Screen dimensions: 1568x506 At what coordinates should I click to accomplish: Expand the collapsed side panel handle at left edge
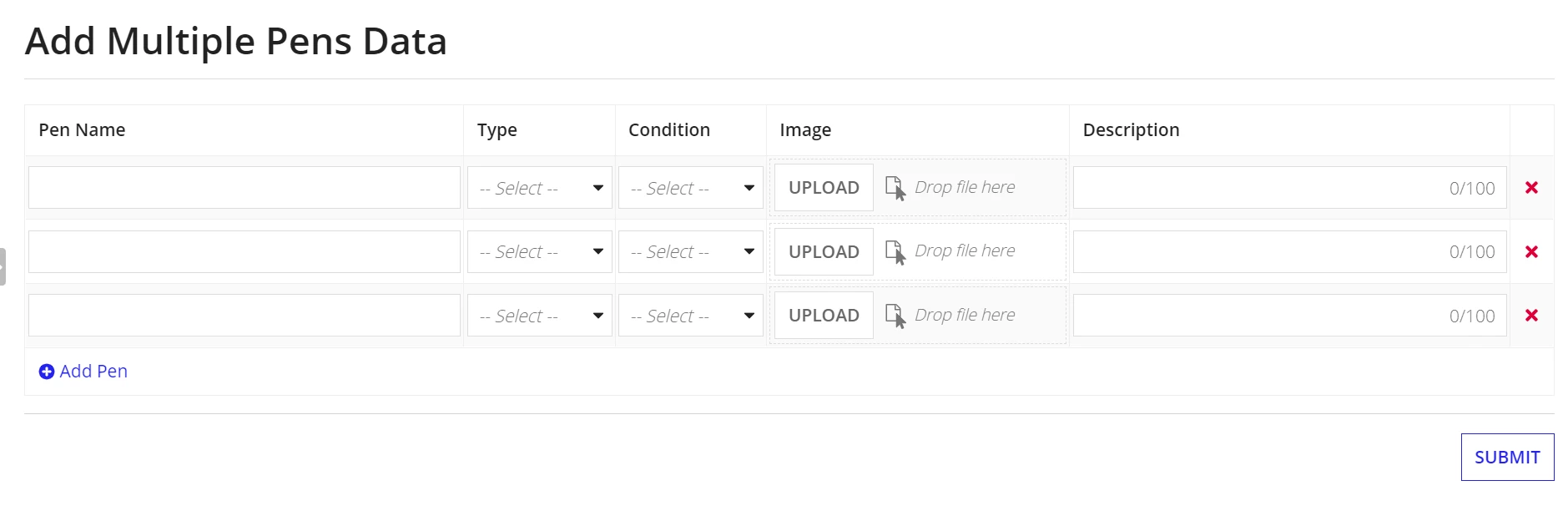[x=3, y=266]
